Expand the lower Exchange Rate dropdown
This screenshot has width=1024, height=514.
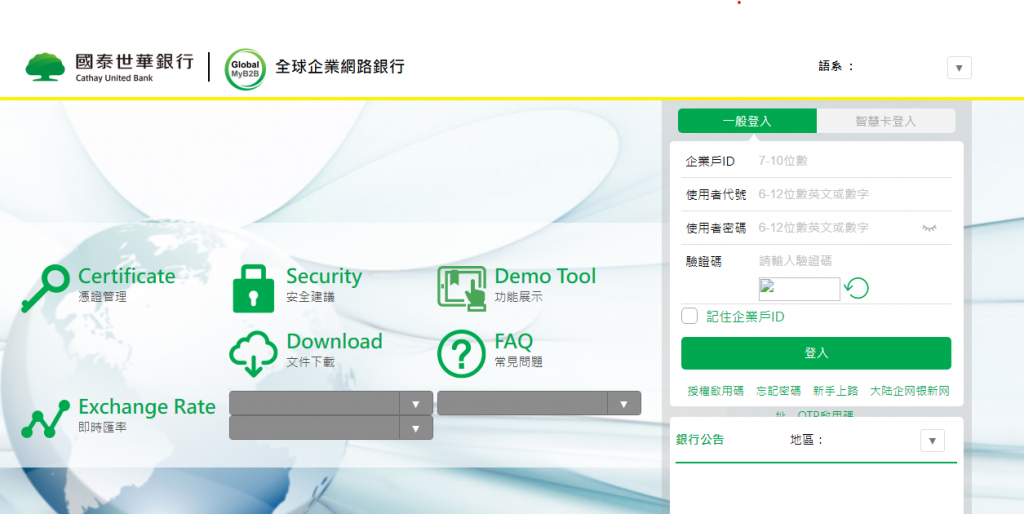tap(330, 428)
